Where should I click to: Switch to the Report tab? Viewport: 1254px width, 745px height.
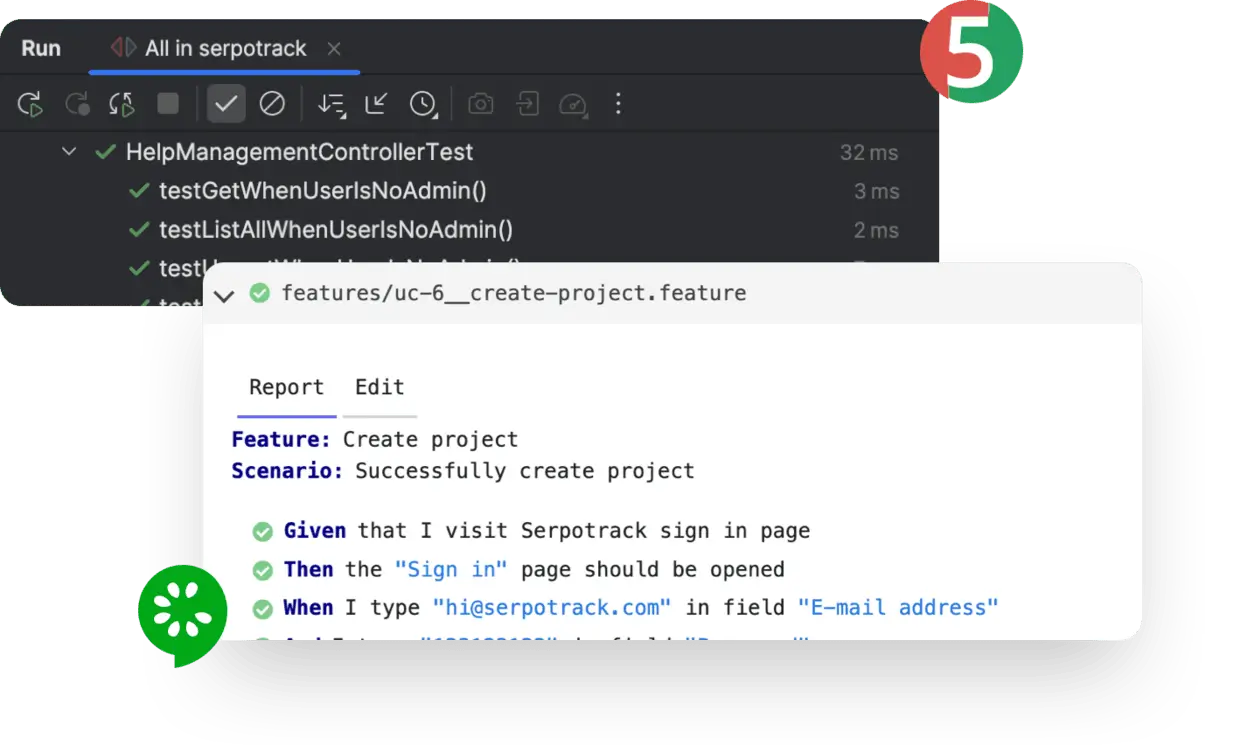point(286,387)
